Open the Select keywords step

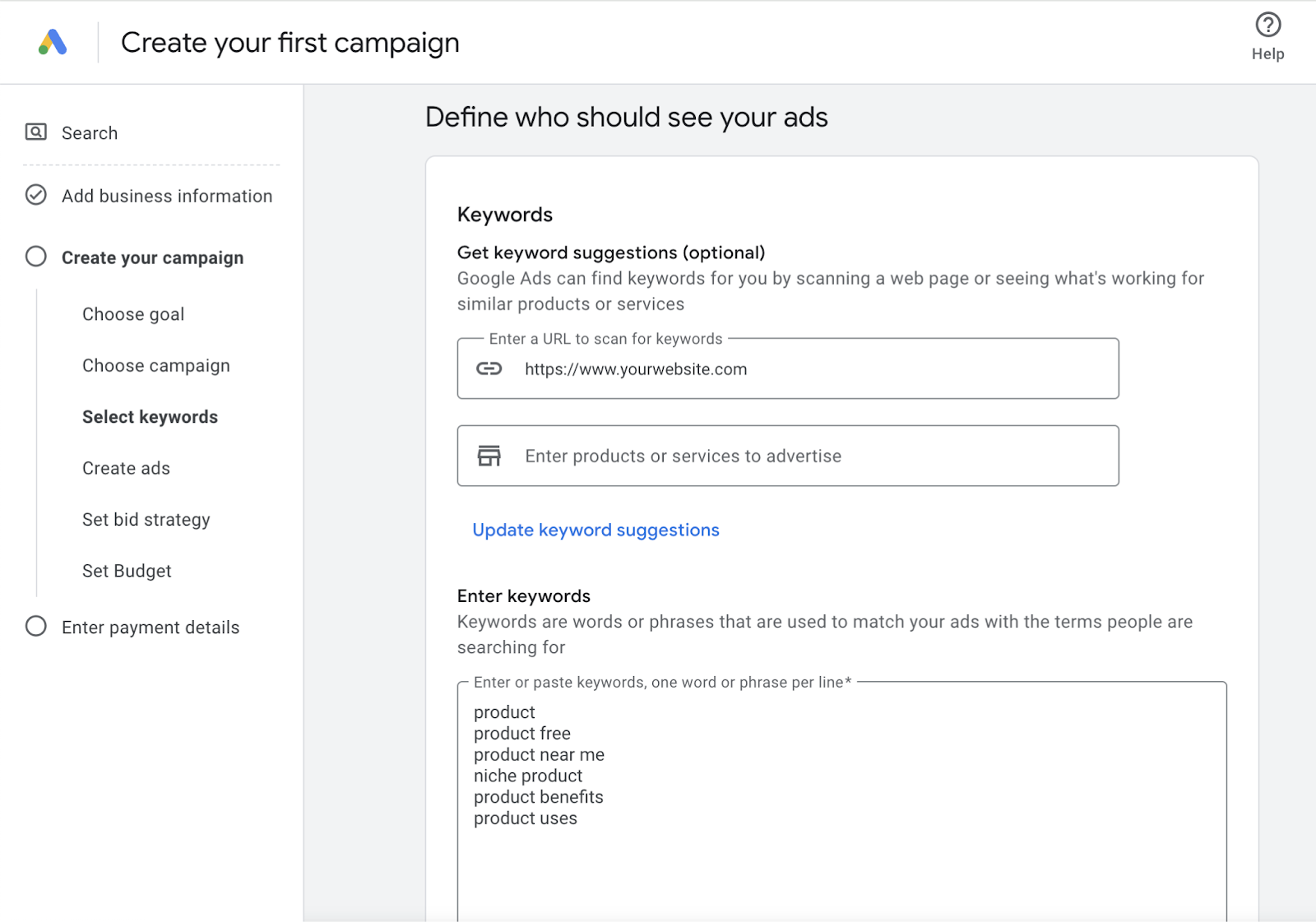tap(151, 416)
